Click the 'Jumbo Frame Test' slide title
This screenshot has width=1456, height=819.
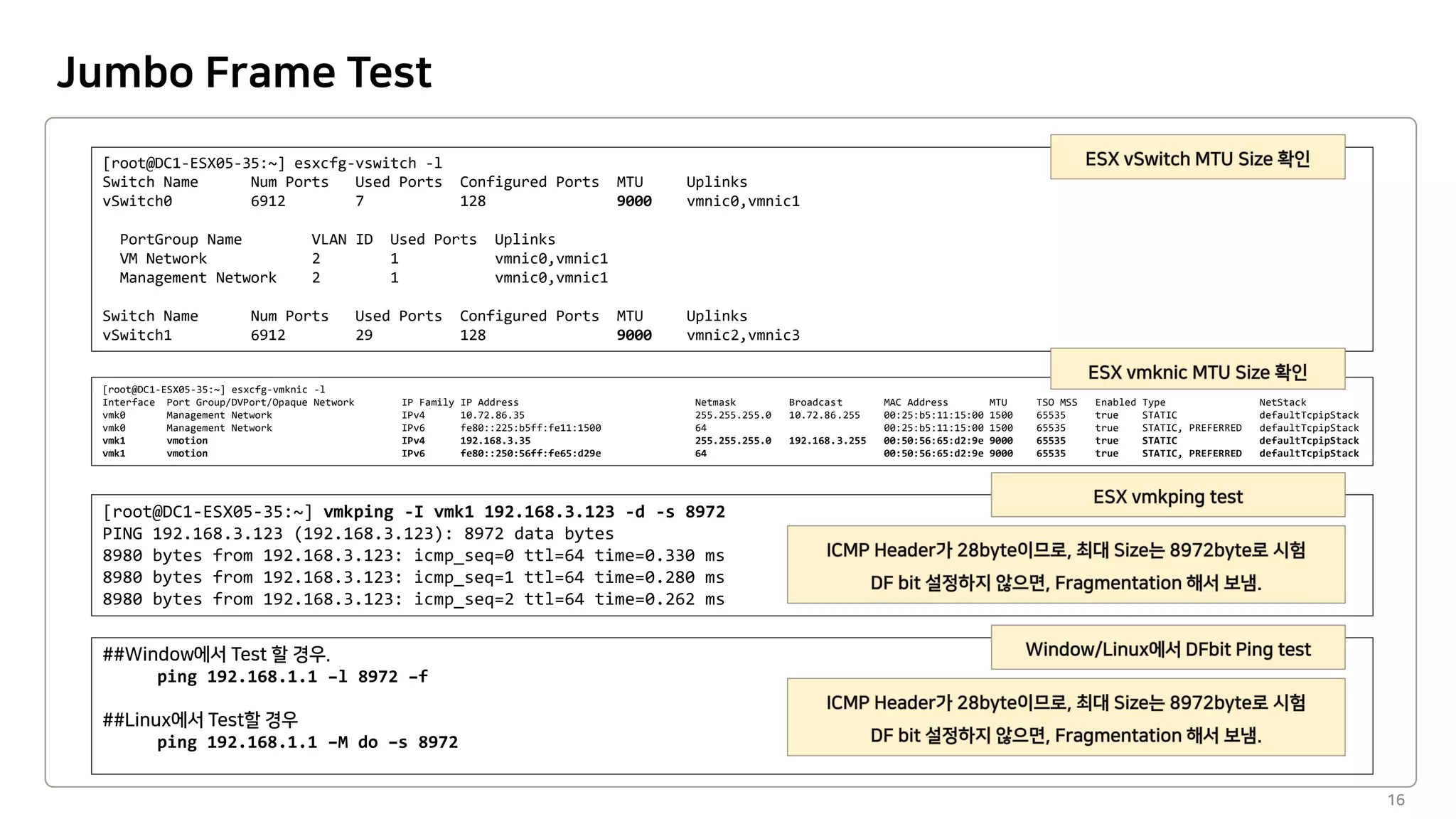(244, 73)
